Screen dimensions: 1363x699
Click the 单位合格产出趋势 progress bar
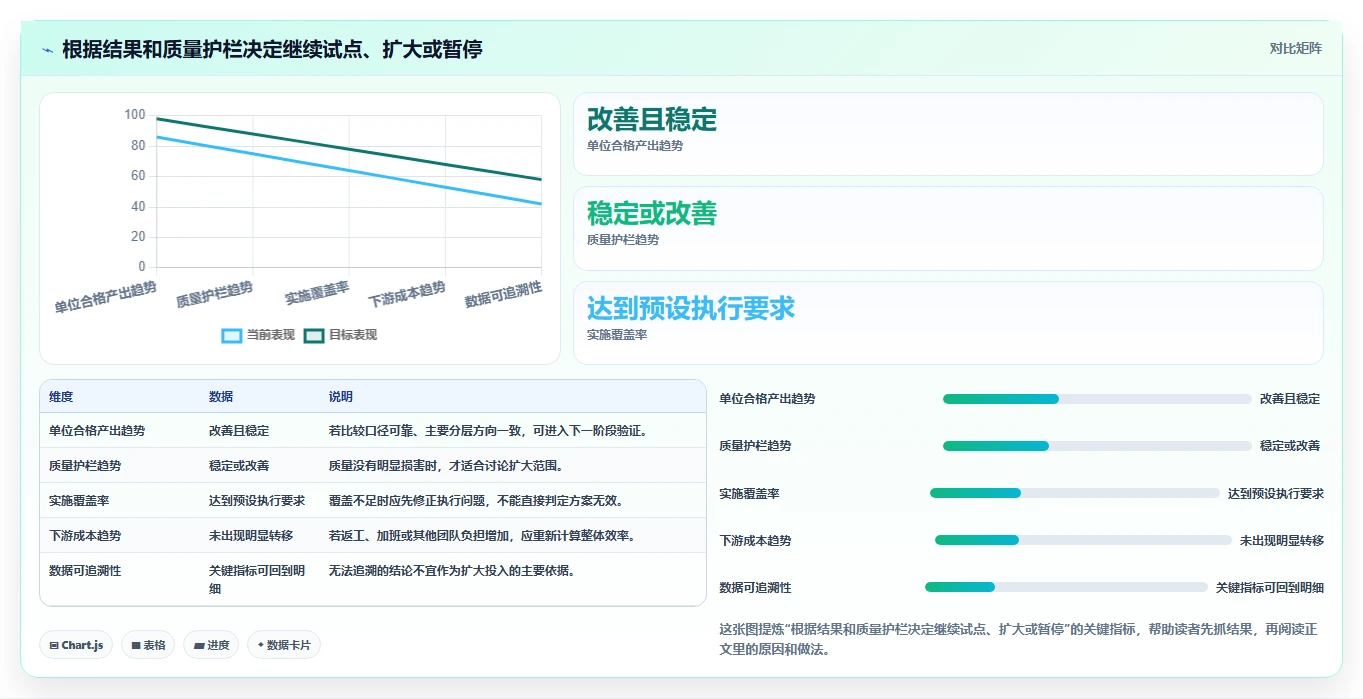point(1097,399)
